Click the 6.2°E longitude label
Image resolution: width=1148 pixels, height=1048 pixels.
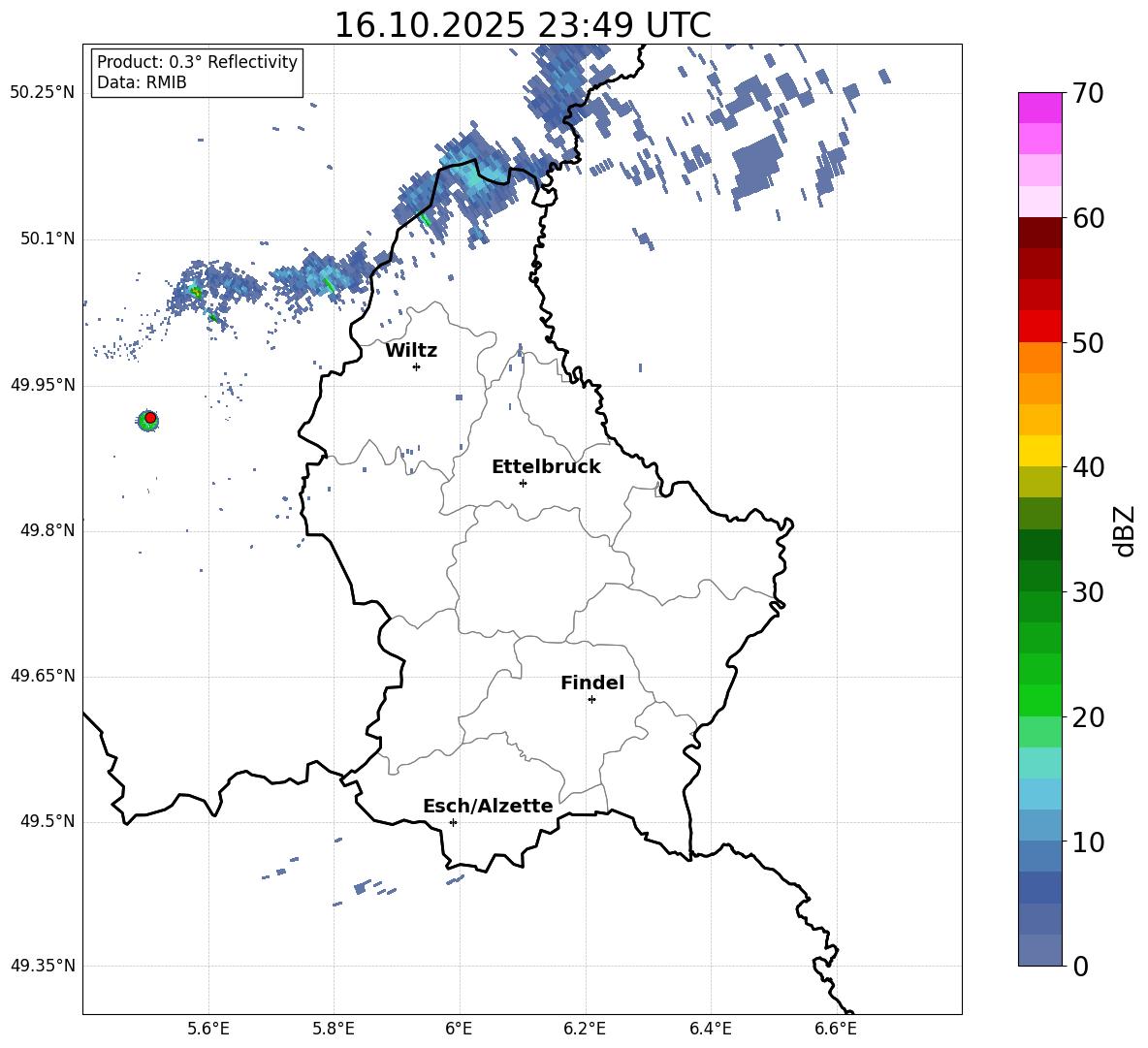tap(585, 1029)
